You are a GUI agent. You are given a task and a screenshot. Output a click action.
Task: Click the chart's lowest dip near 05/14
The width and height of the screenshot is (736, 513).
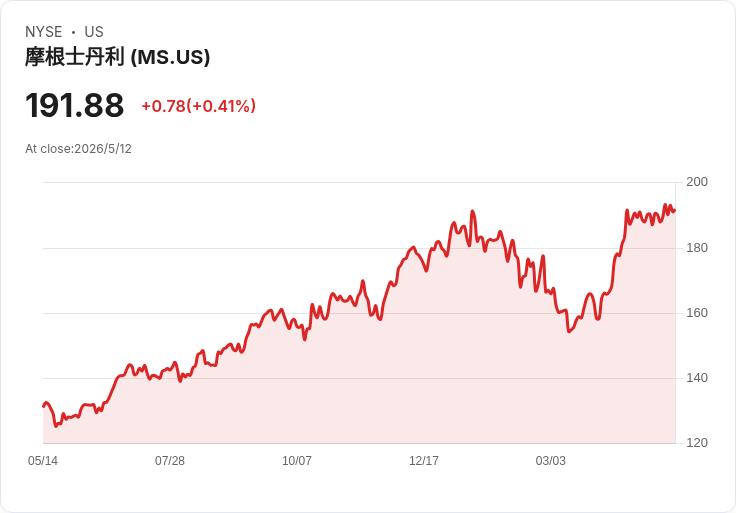pyautogui.click(x=56, y=426)
